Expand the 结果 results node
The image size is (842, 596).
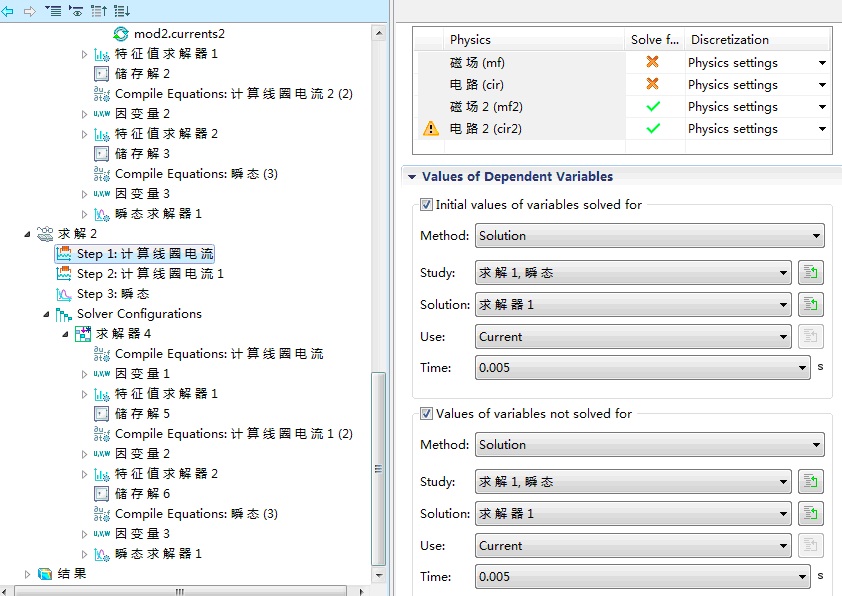(x=28, y=574)
